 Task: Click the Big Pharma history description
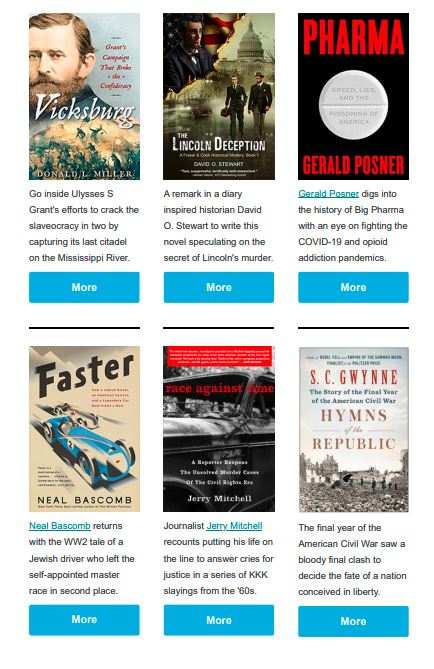click(353, 226)
